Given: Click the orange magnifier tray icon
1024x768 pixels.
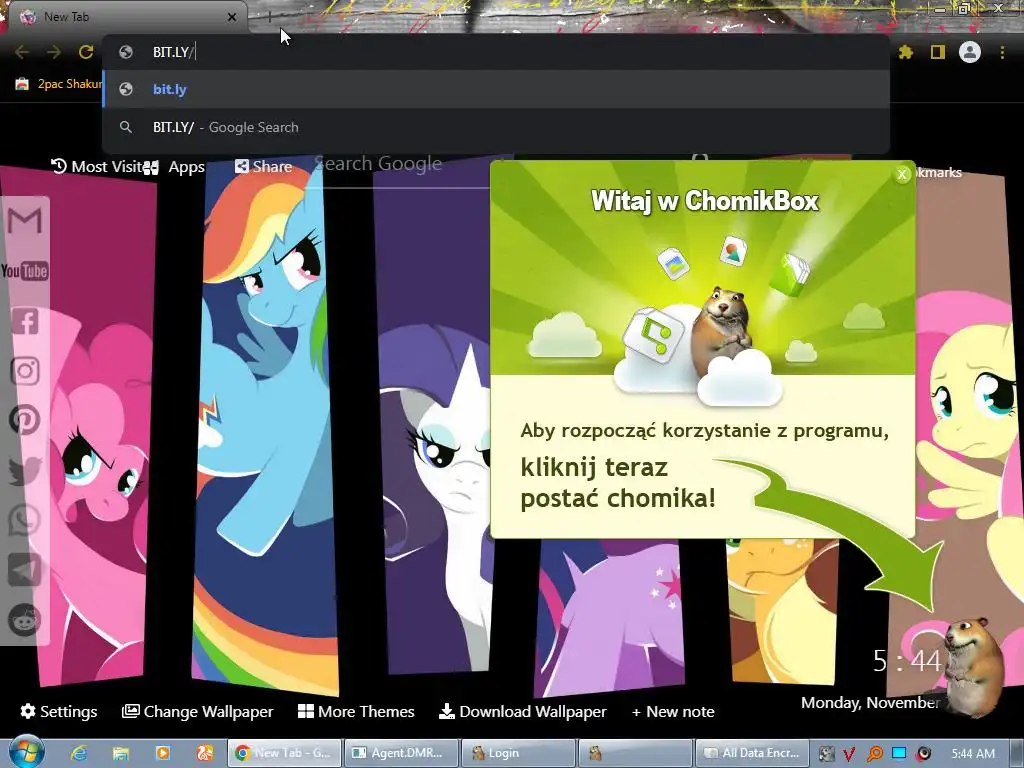Looking at the screenshot, I should click(x=874, y=754).
